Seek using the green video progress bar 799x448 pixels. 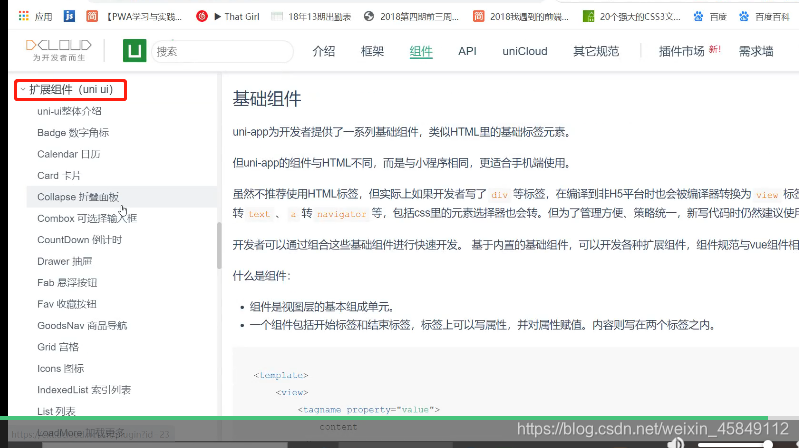pyautogui.click(x=384, y=418)
